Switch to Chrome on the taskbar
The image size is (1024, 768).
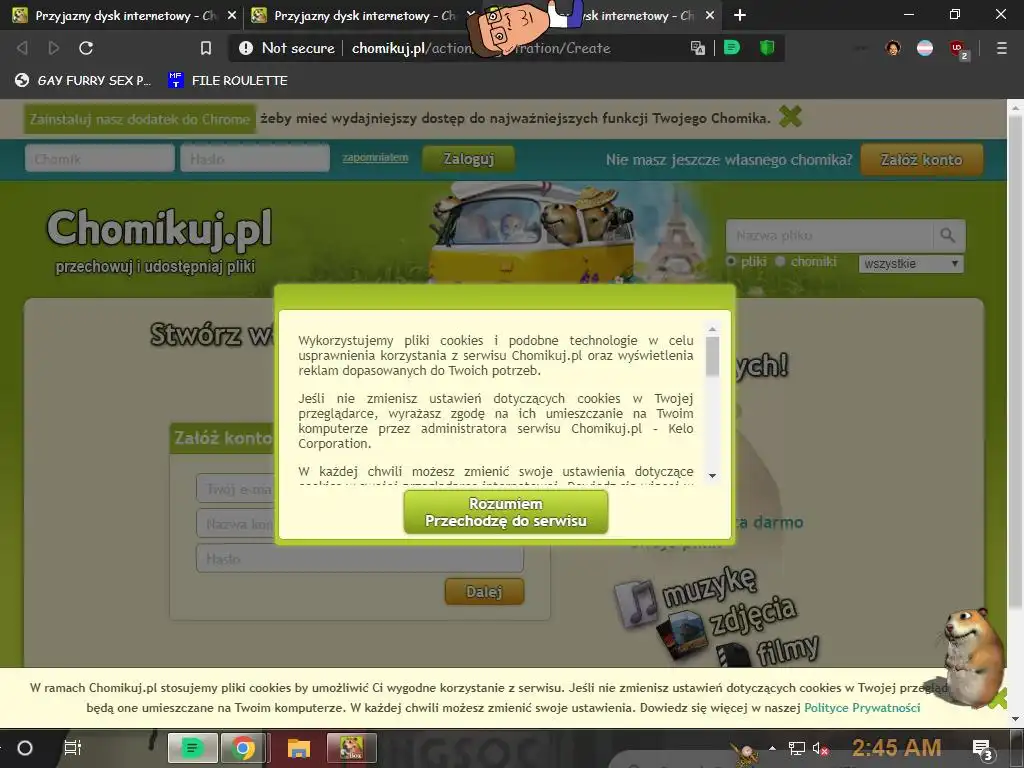click(242, 748)
